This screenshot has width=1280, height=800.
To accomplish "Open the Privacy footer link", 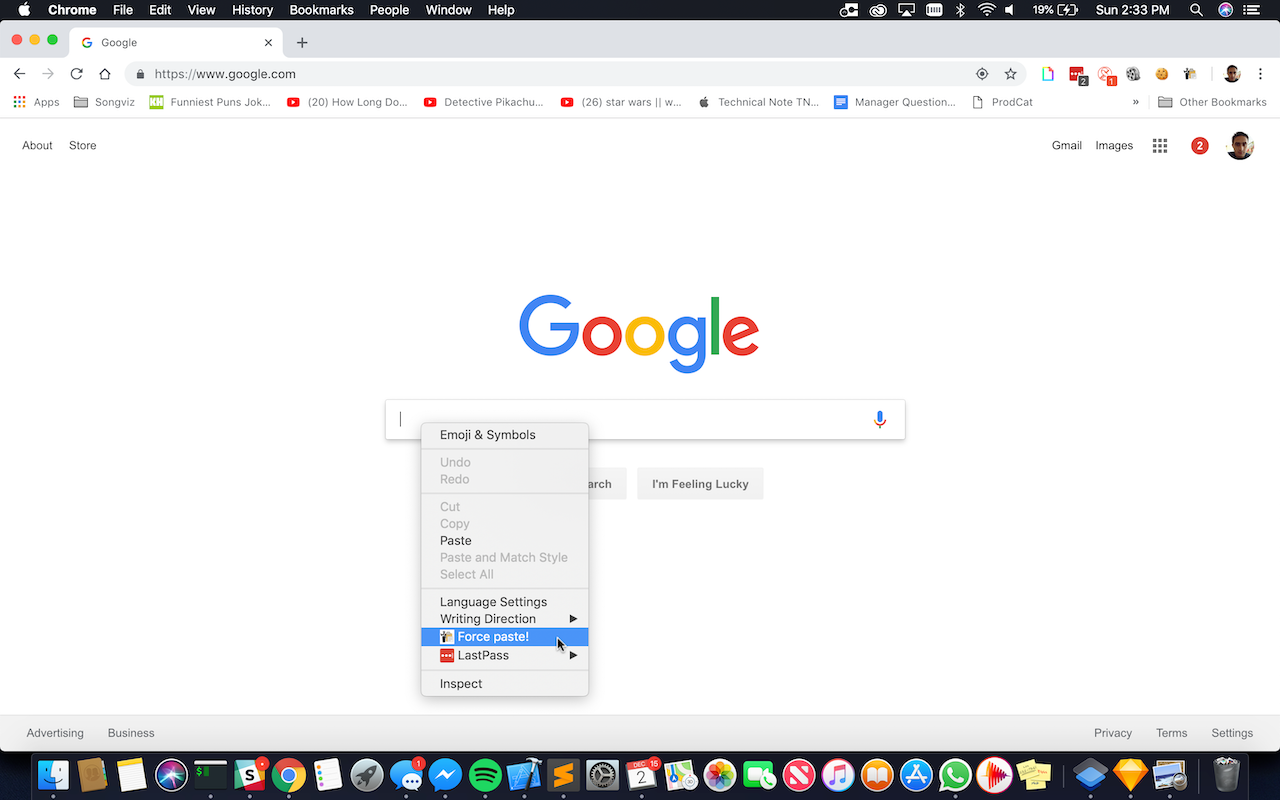I will click(x=1113, y=733).
